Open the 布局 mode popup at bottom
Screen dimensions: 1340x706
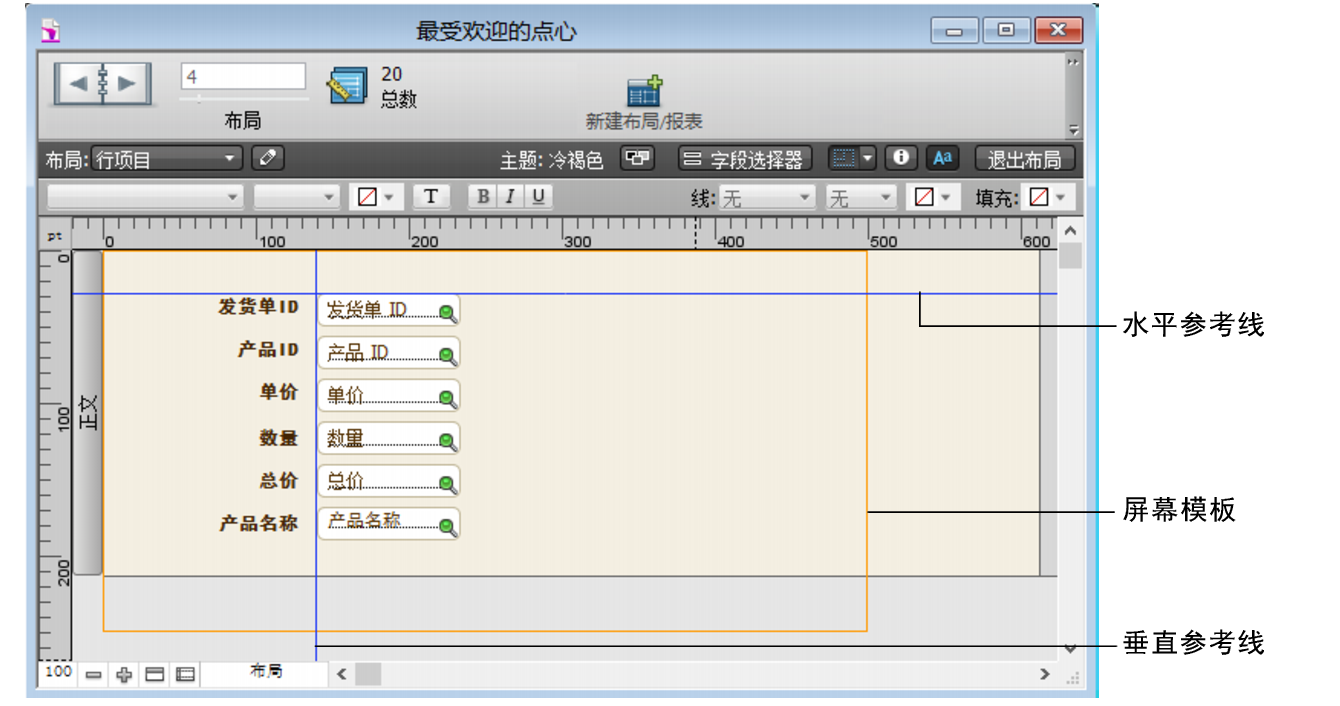pos(266,673)
